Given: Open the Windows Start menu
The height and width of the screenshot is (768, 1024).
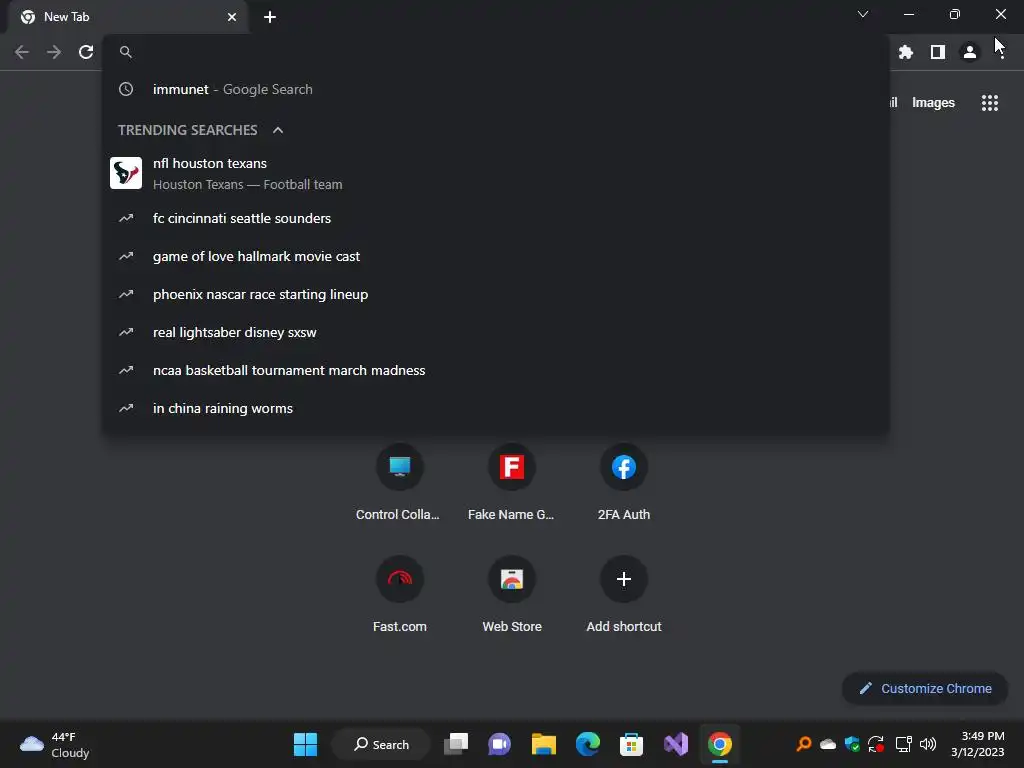Looking at the screenshot, I should tap(305, 744).
